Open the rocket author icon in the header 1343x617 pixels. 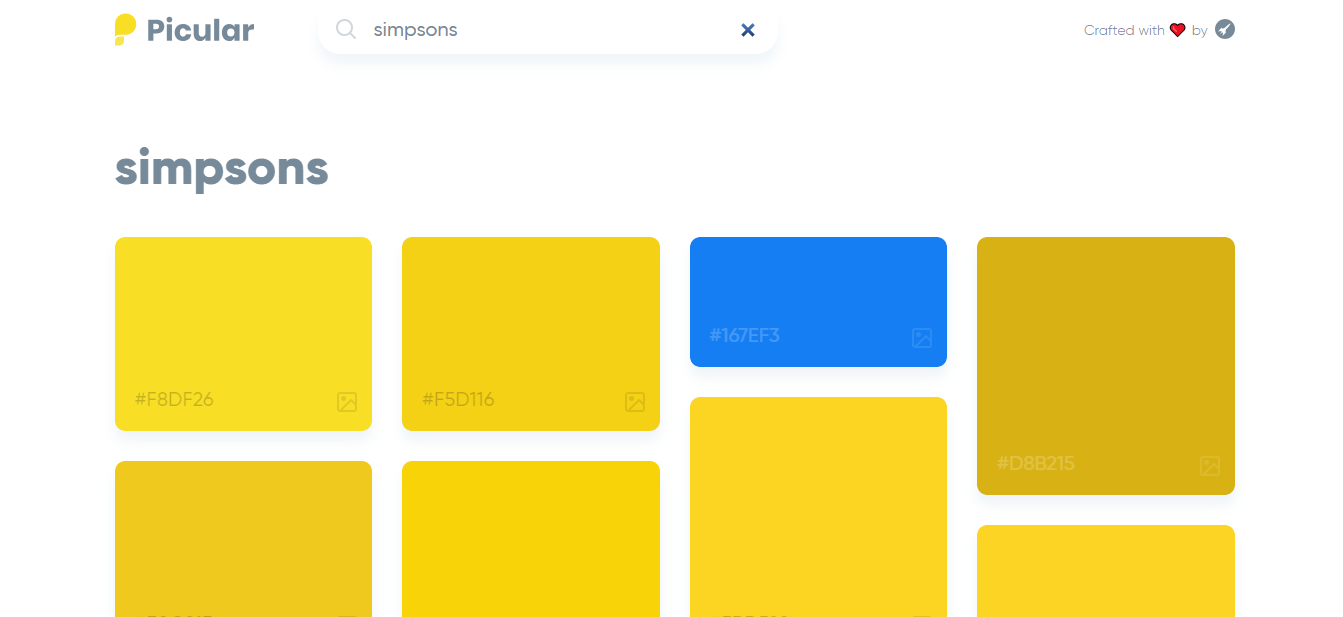1225,30
